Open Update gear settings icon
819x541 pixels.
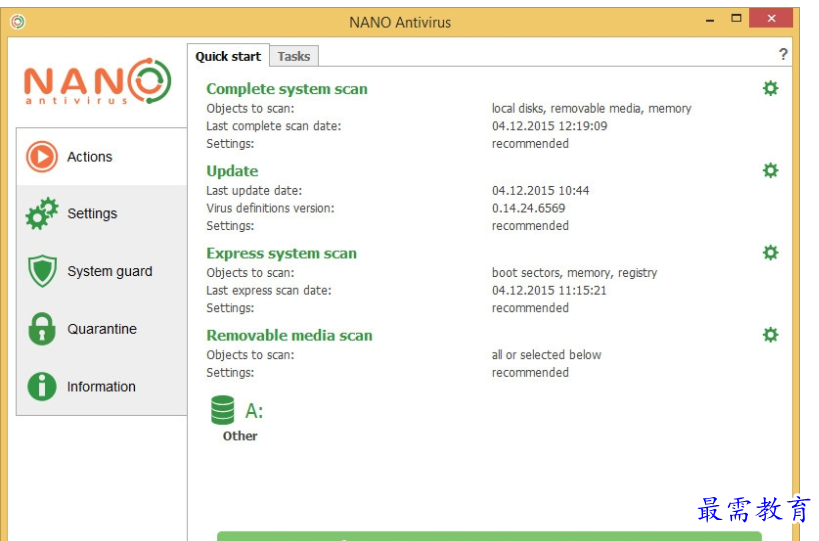coord(770,170)
